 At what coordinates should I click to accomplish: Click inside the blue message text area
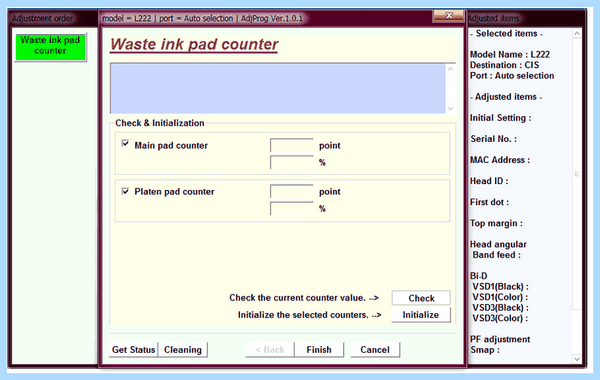coord(278,89)
